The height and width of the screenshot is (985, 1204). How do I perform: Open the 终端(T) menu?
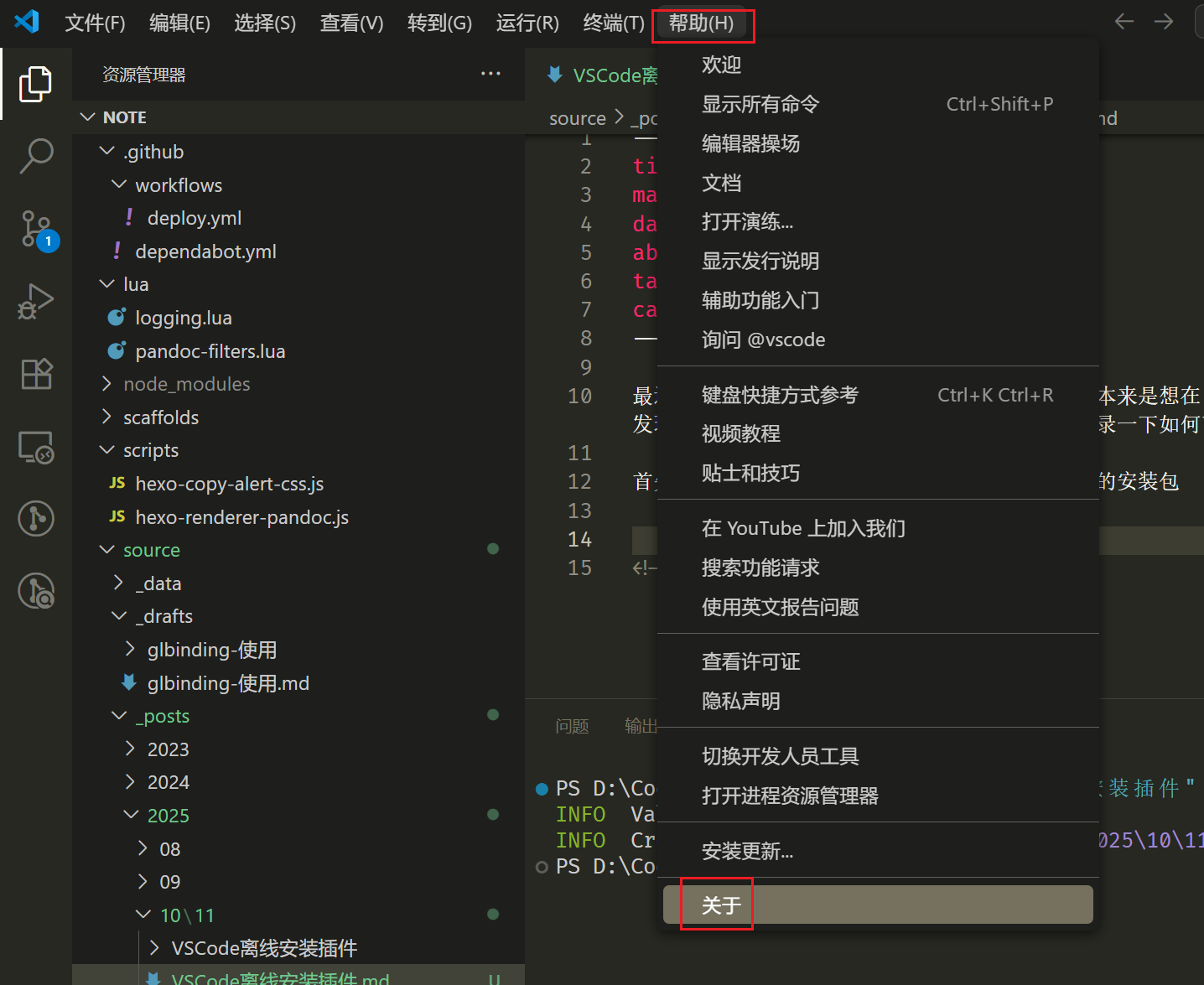[613, 23]
